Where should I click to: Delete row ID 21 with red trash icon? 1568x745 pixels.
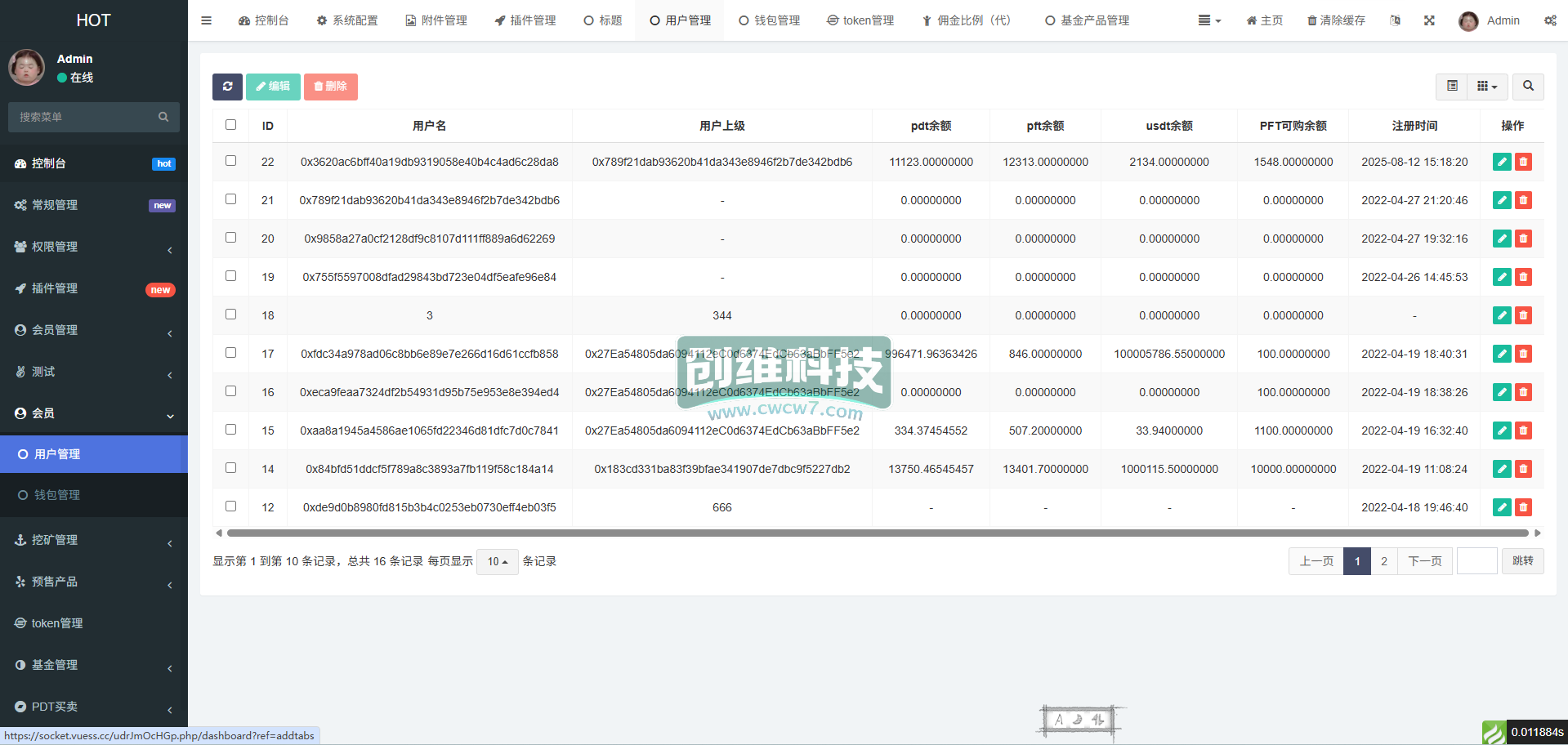(x=1523, y=200)
